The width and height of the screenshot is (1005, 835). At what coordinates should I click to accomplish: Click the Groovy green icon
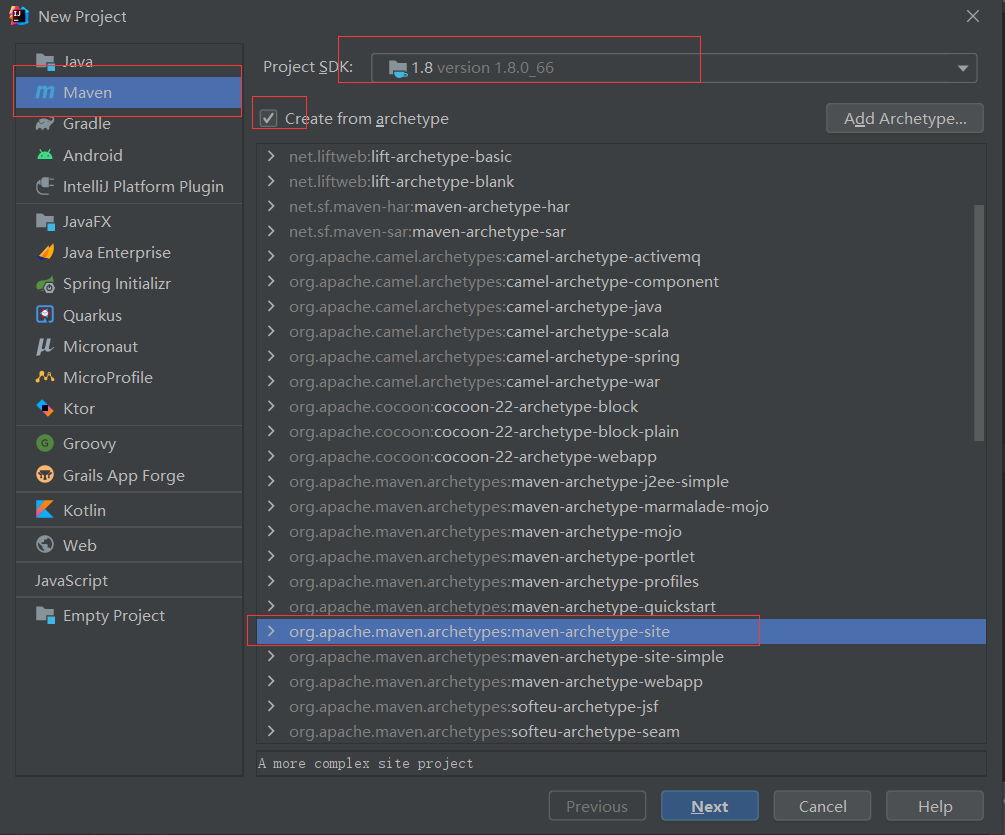click(45, 443)
